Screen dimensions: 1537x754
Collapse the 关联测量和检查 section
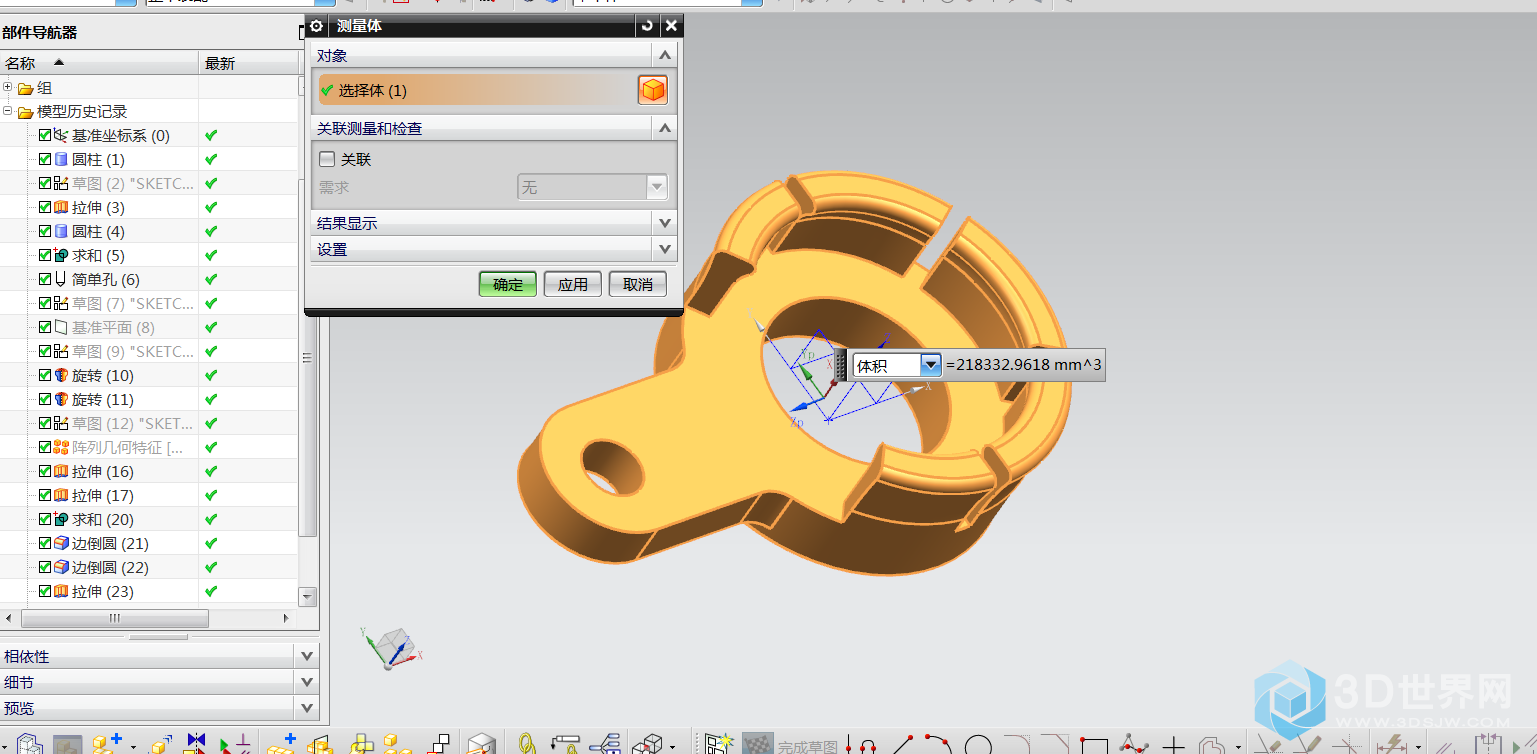point(664,128)
